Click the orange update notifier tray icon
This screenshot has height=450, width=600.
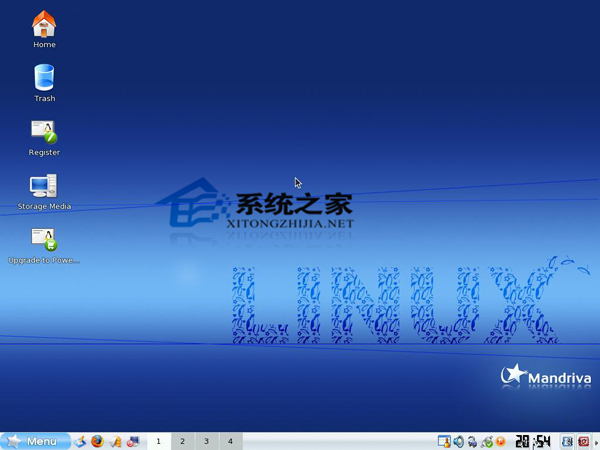tap(500, 441)
